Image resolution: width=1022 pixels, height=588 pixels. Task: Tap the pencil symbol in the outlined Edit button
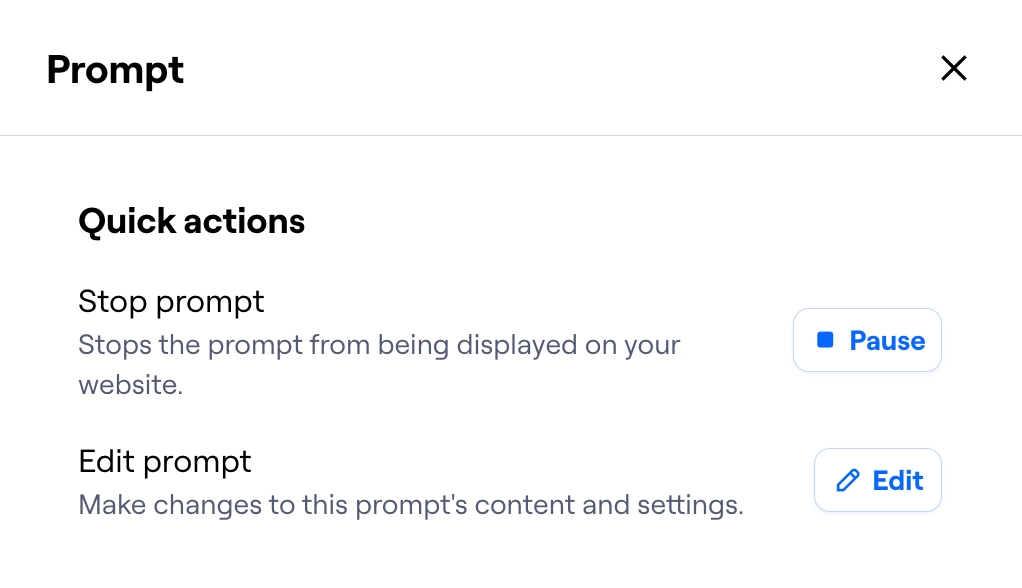pos(847,480)
